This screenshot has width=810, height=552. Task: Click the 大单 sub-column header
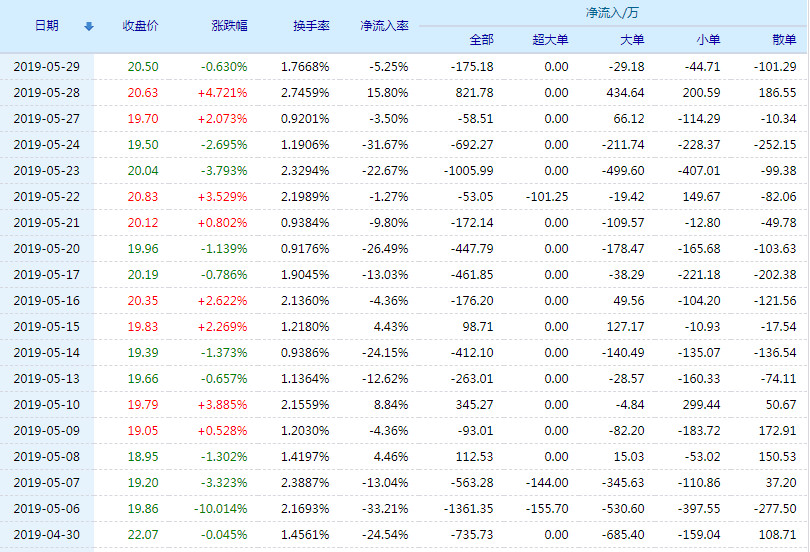tap(632, 40)
